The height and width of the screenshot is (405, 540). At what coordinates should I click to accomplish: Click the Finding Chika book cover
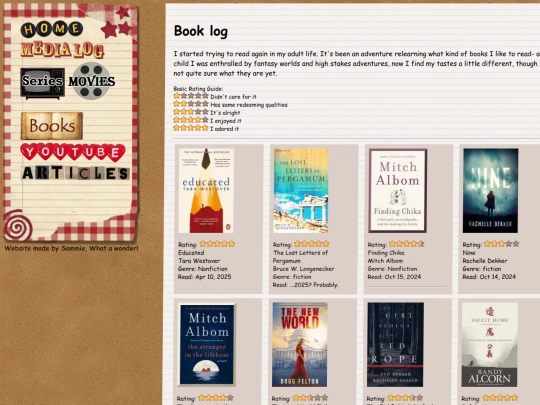pos(398,190)
